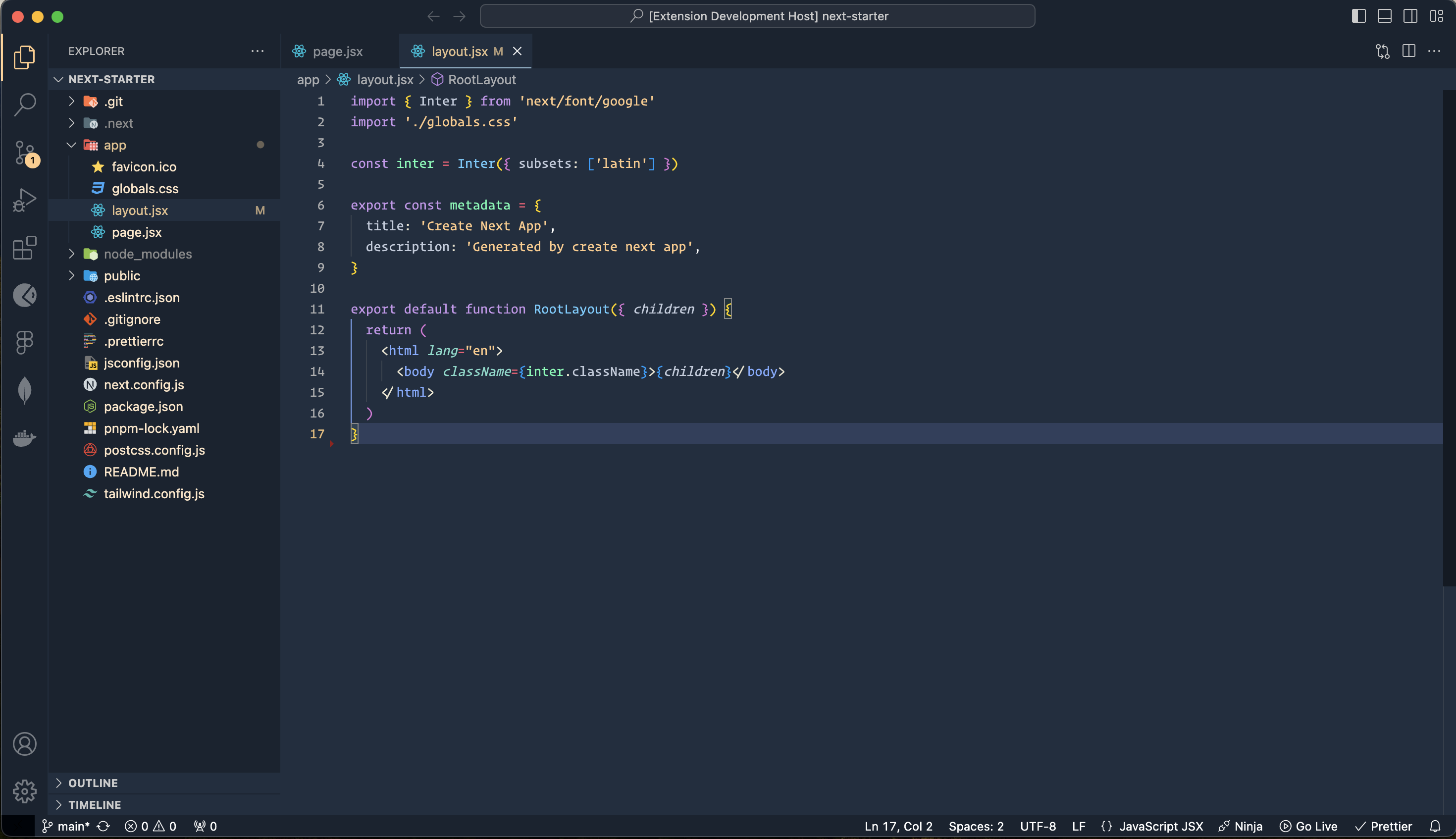This screenshot has height=839, width=1456.
Task: Toggle the bottom panel visibility
Action: 1384,16
